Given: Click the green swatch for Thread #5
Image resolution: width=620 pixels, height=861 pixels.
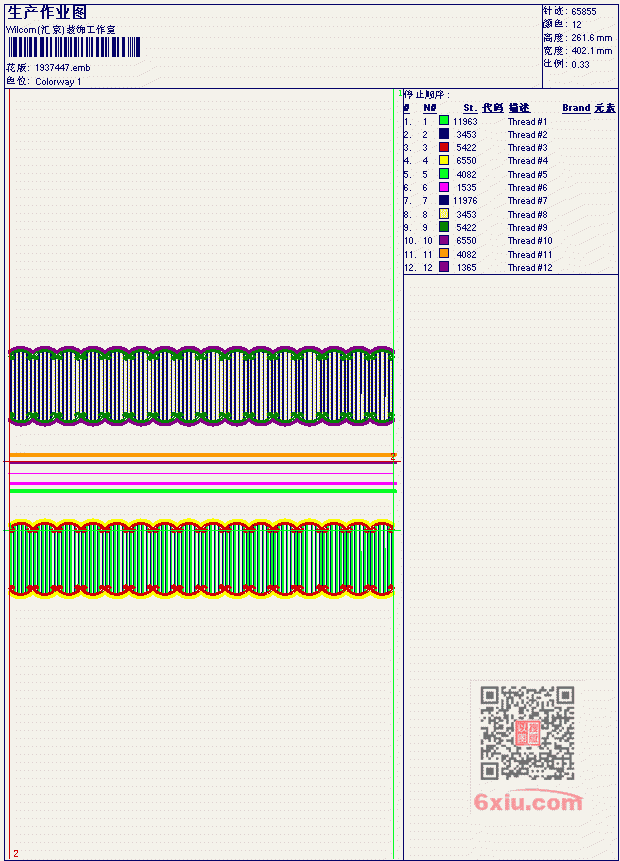Looking at the screenshot, I should tap(444, 174).
